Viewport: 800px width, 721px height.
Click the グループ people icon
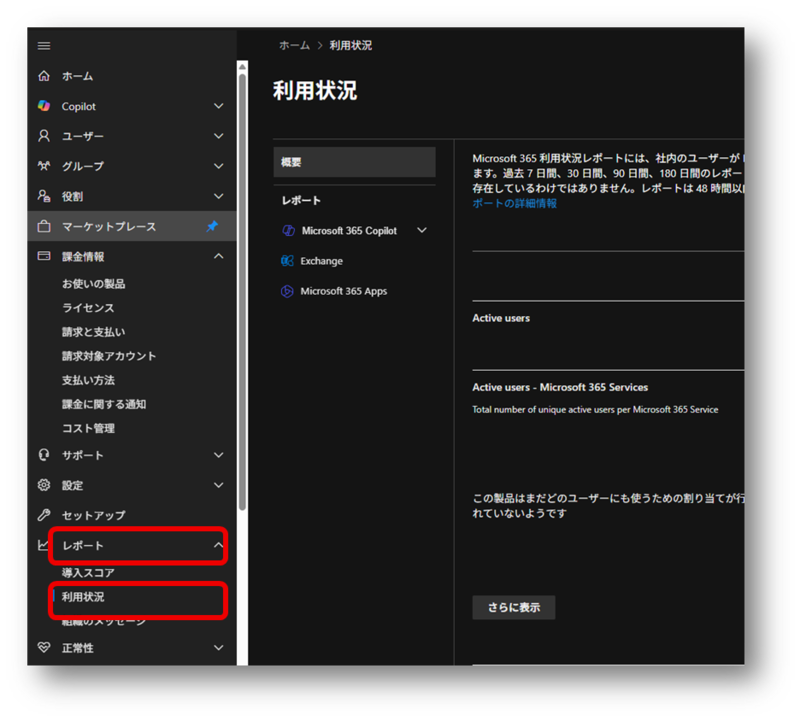[x=44, y=166]
